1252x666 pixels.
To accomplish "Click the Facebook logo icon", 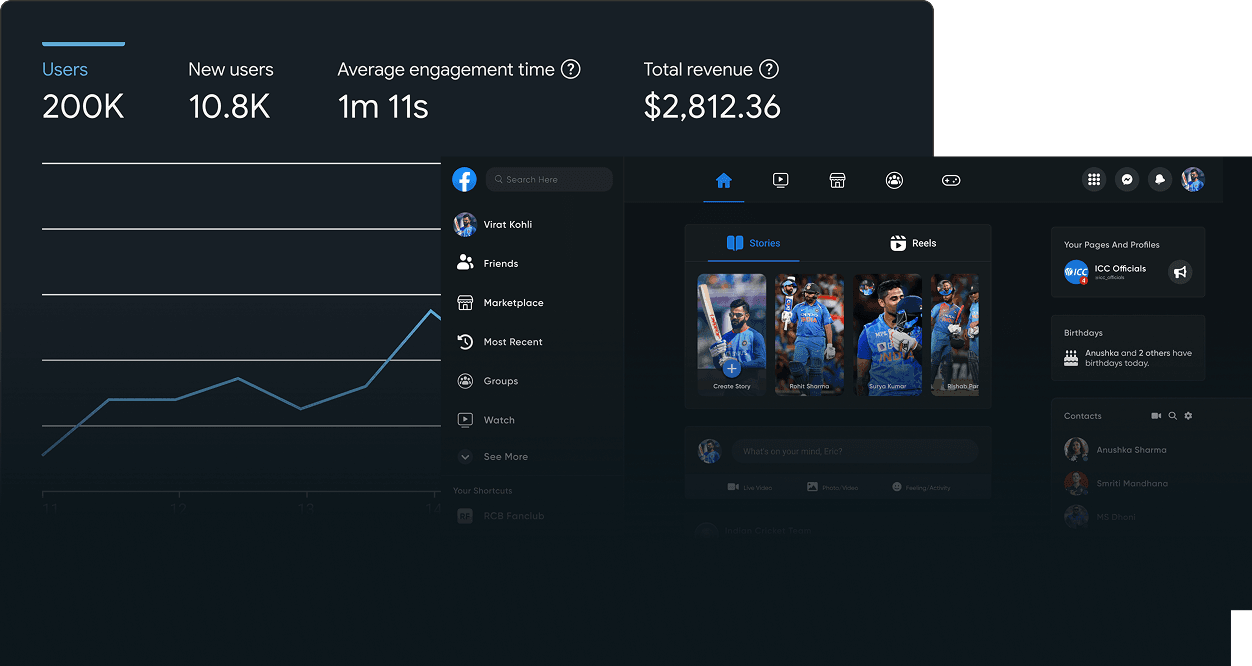I will [x=464, y=179].
